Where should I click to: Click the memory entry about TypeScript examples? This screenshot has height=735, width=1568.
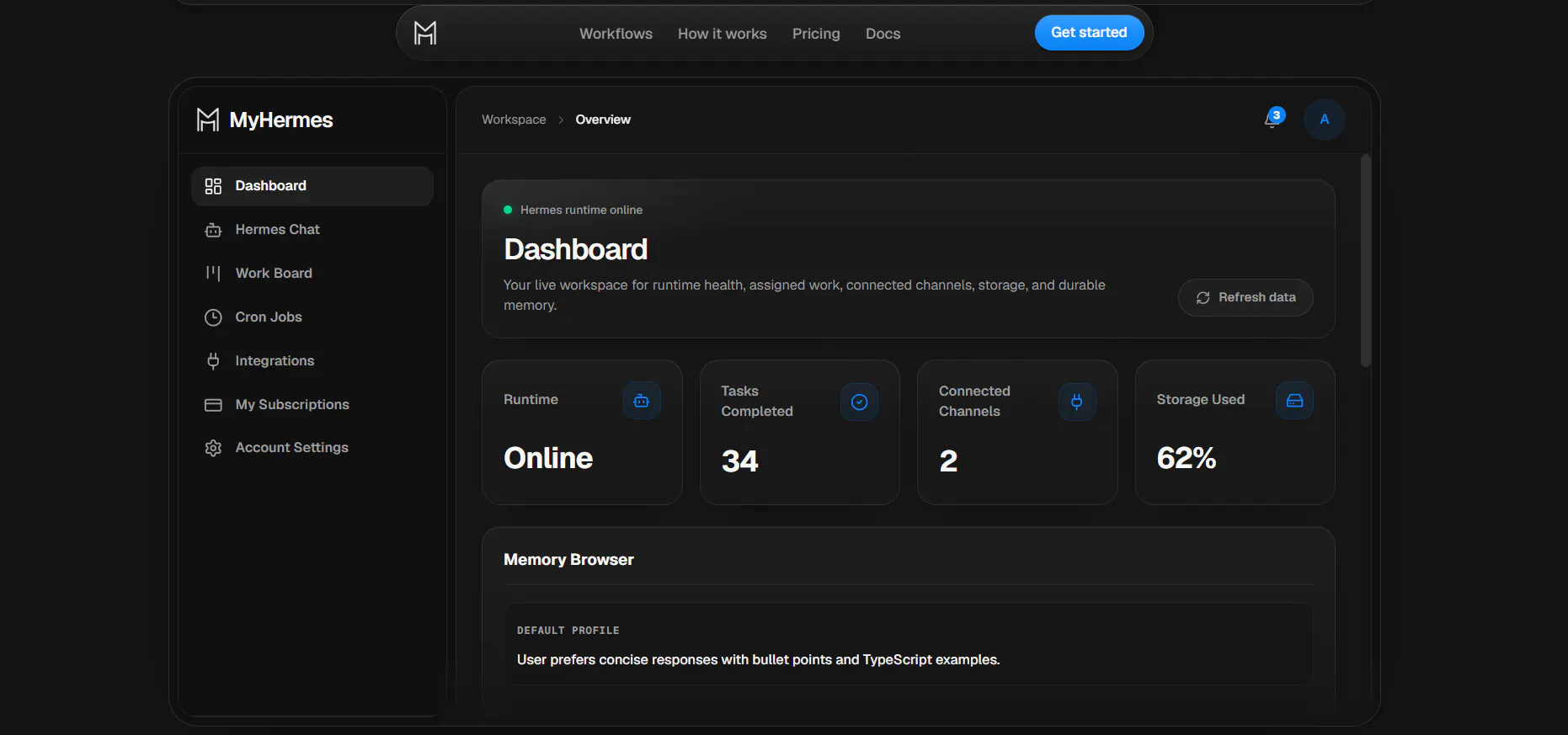[758, 659]
